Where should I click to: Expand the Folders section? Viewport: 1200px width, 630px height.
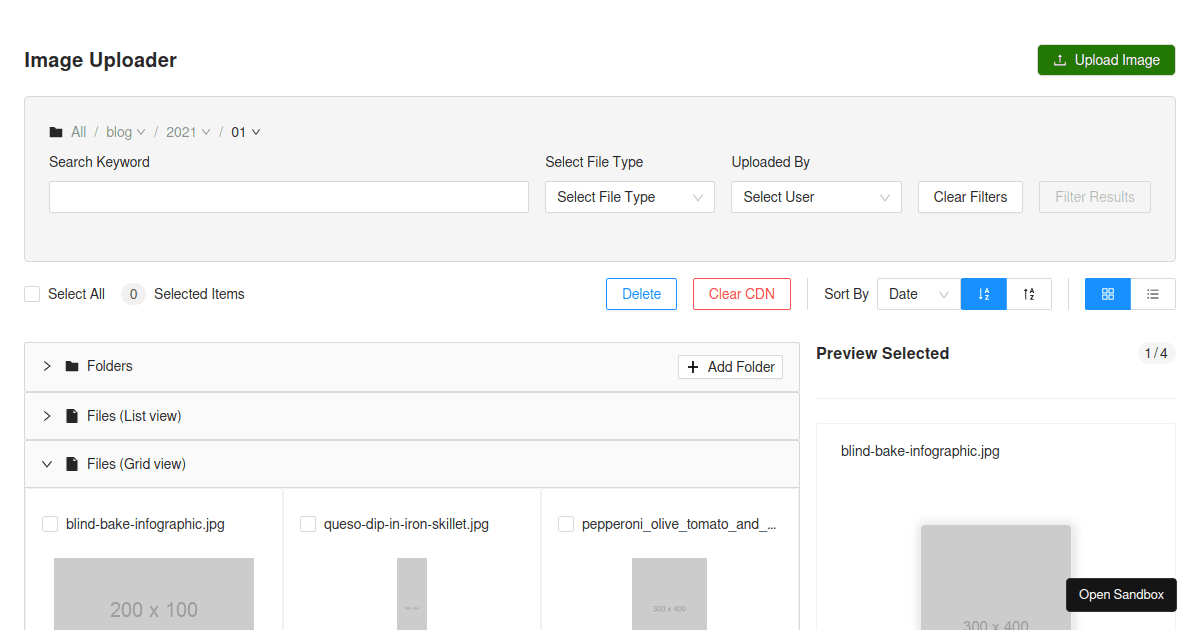tap(47, 366)
